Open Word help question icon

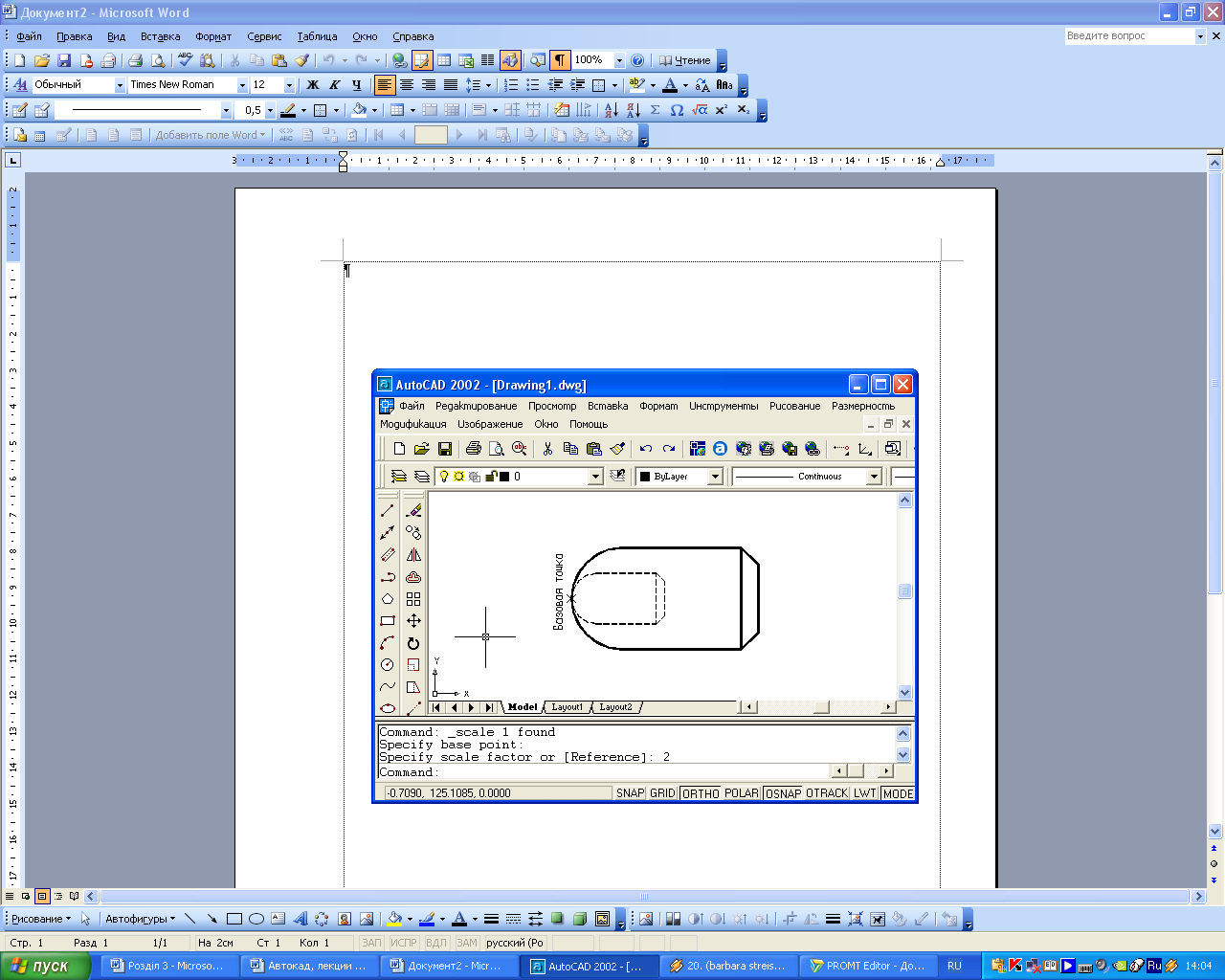[x=637, y=60]
